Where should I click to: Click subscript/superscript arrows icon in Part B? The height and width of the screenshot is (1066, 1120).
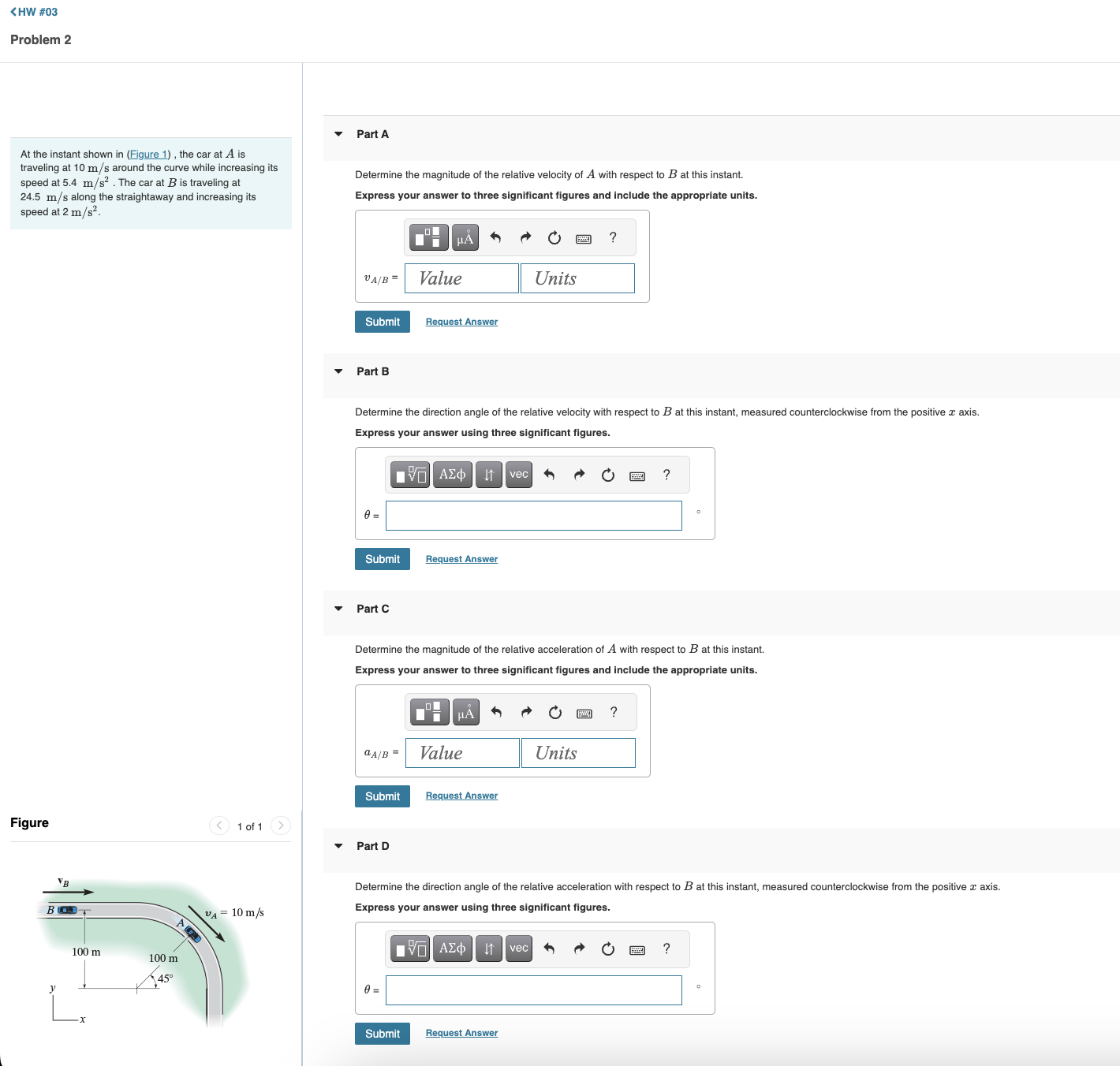(489, 475)
